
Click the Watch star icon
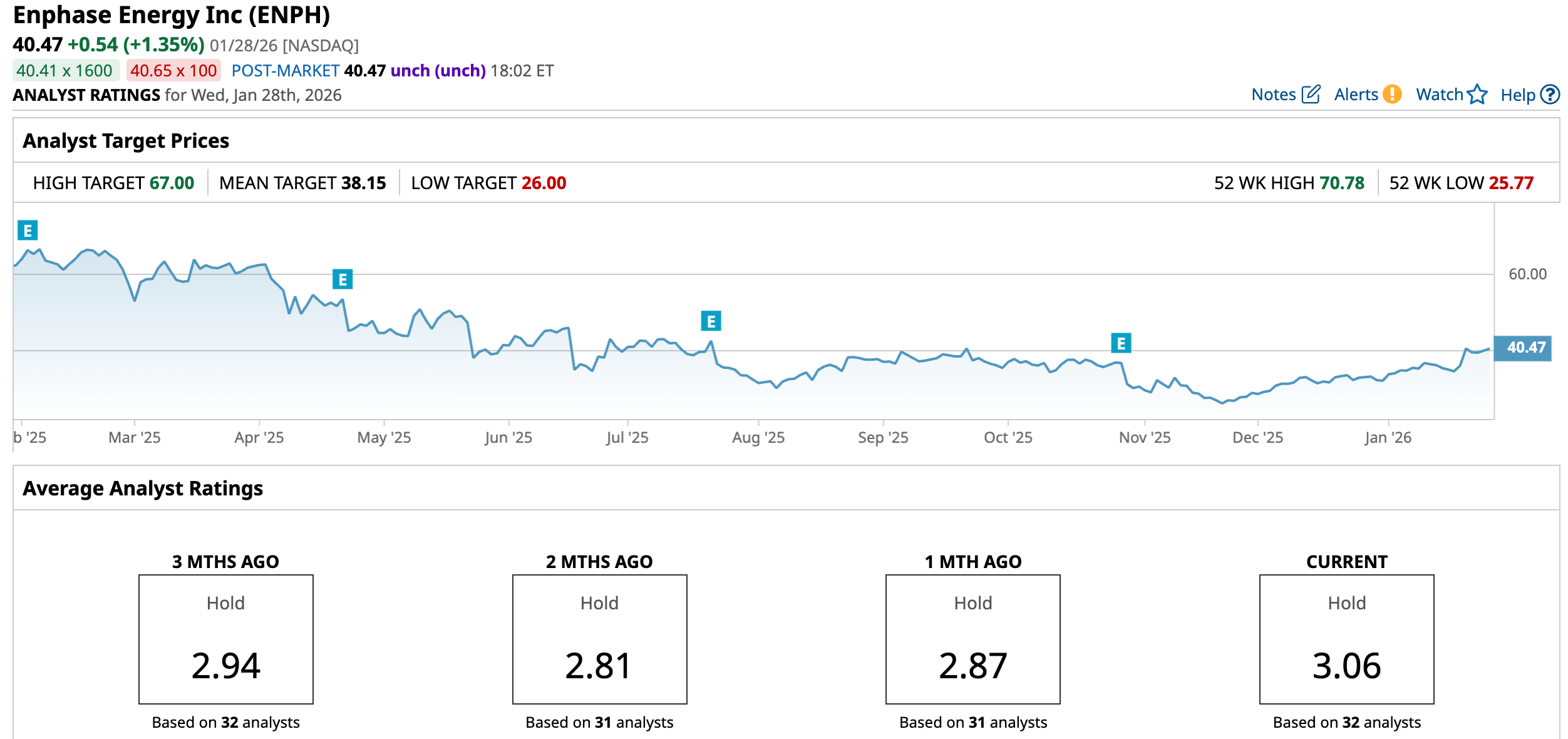tap(1477, 94)
